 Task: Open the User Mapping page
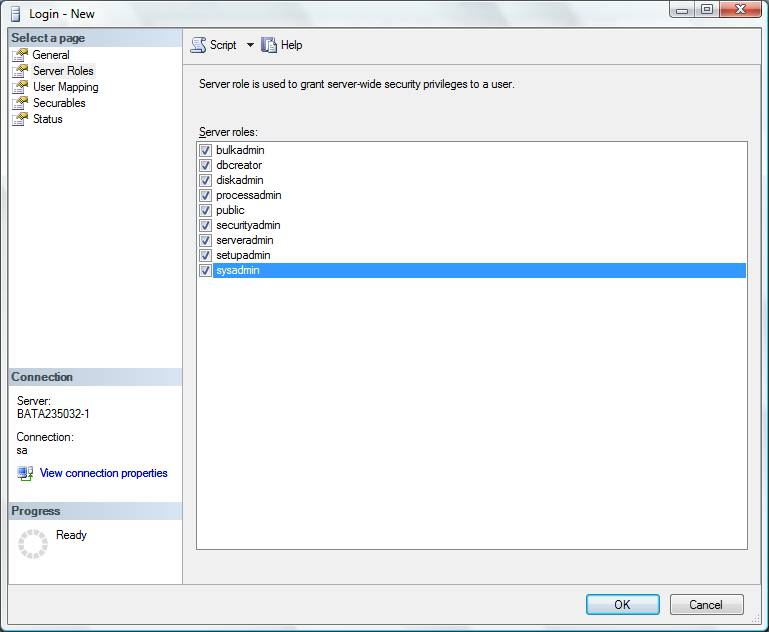click(65, 87)
